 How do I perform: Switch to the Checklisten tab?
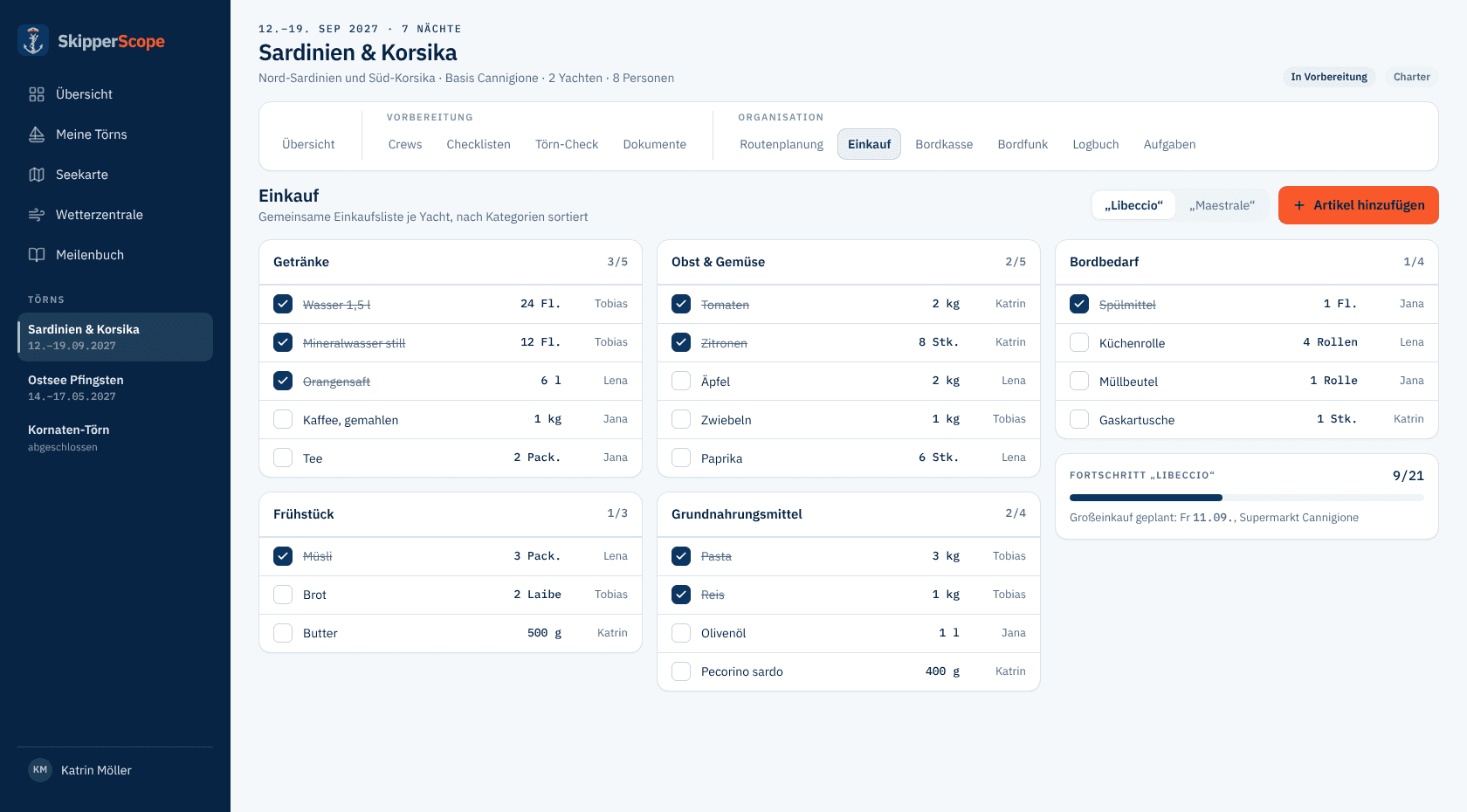[x=479, y=144]
